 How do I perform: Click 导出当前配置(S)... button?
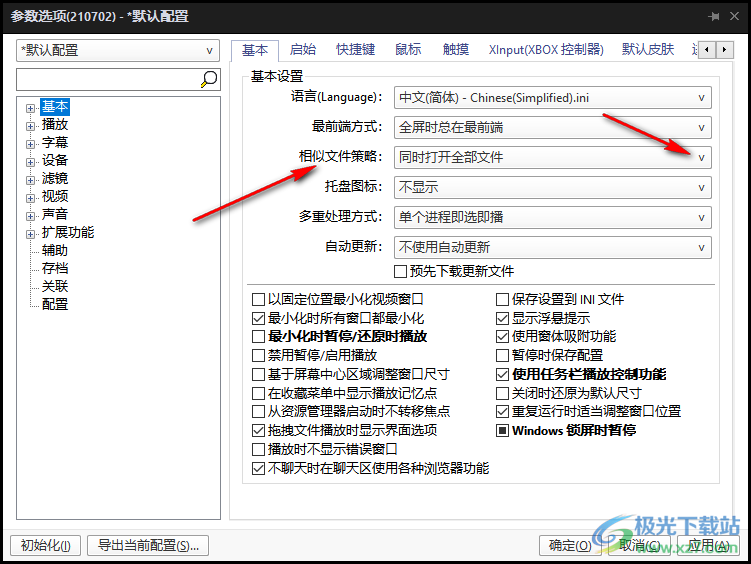tap(148, 545)
